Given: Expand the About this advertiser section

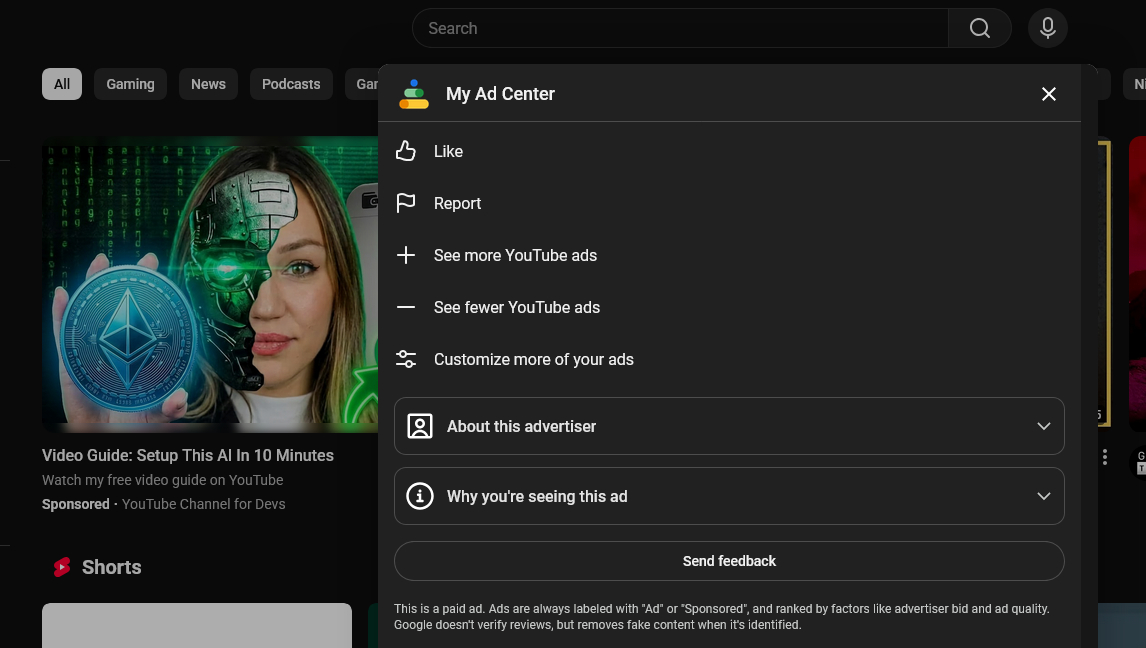Looking at the screenshot, I should click(729, 426).
